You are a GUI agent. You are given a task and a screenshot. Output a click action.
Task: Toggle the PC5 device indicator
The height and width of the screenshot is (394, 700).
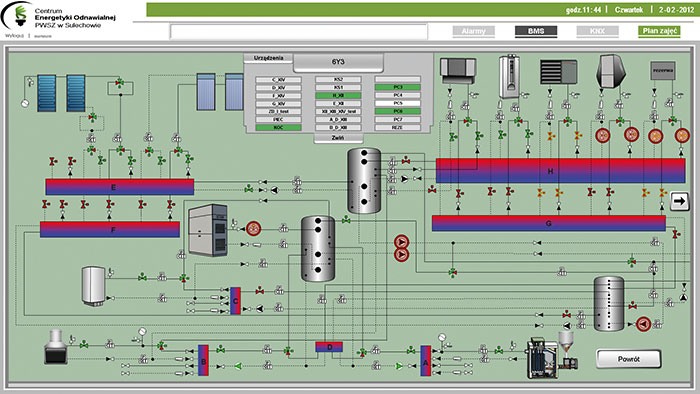click(398, 103)
